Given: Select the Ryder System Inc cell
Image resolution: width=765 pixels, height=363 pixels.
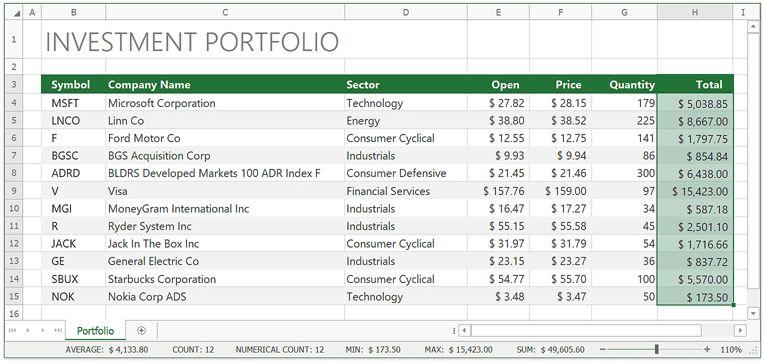Looking at the screenshot, I should (225, 226).
